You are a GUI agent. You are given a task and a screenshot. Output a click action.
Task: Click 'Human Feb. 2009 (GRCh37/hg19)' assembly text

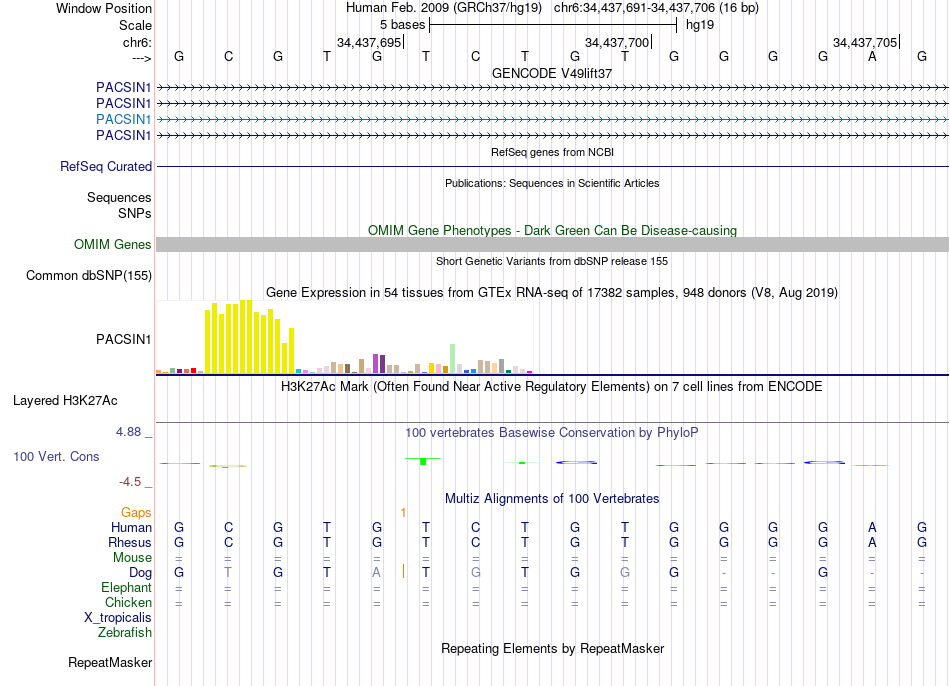pos(443,8)
